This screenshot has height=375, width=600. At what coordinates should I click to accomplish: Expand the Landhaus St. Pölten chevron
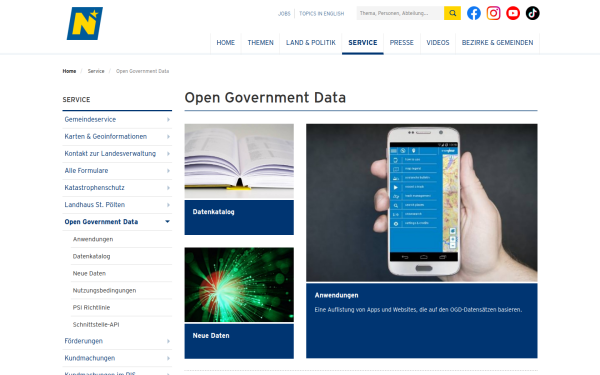click(168, 205)
